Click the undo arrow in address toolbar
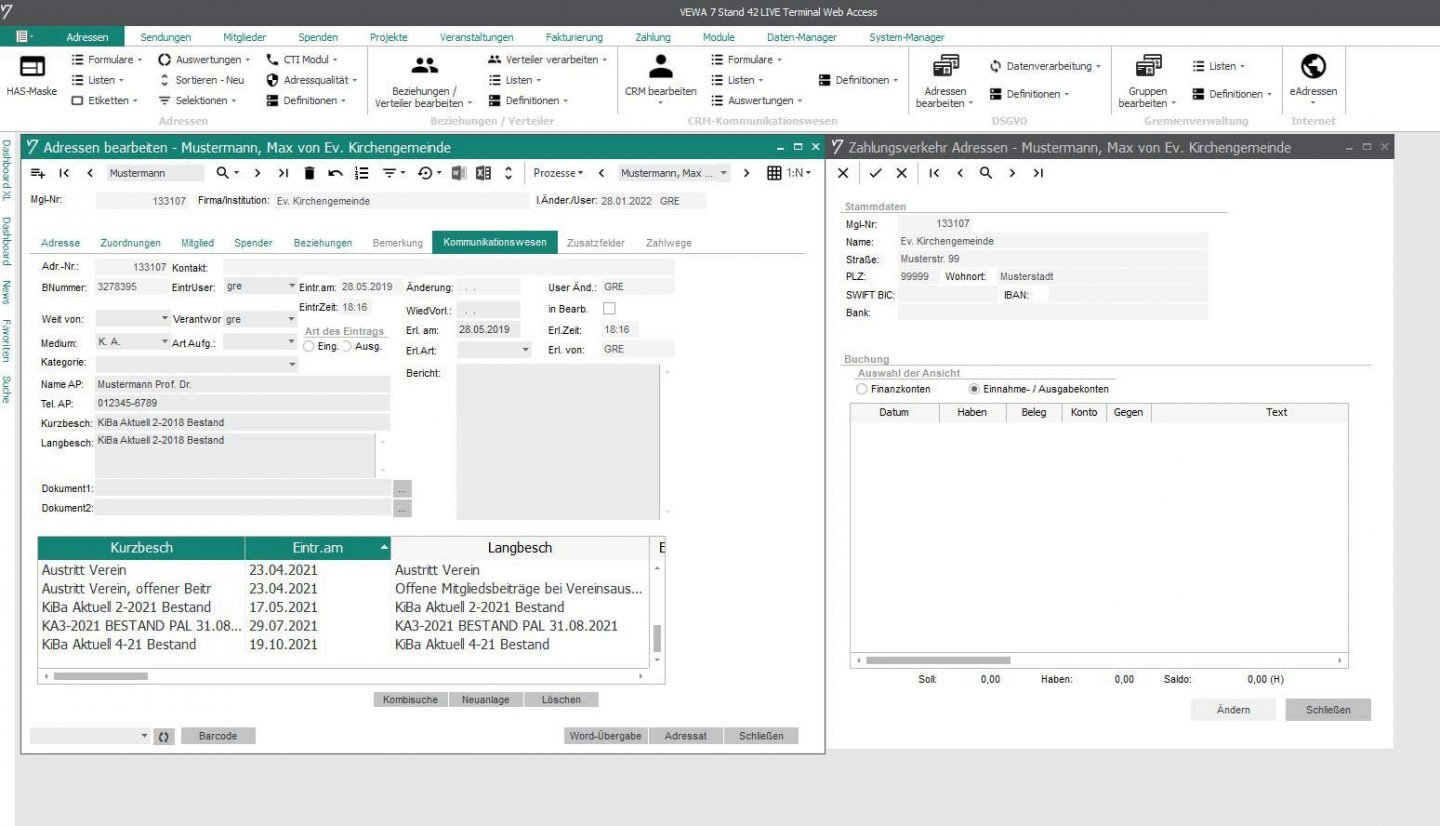Viewport: 1440px width, 826px height. tap(335, 173)
